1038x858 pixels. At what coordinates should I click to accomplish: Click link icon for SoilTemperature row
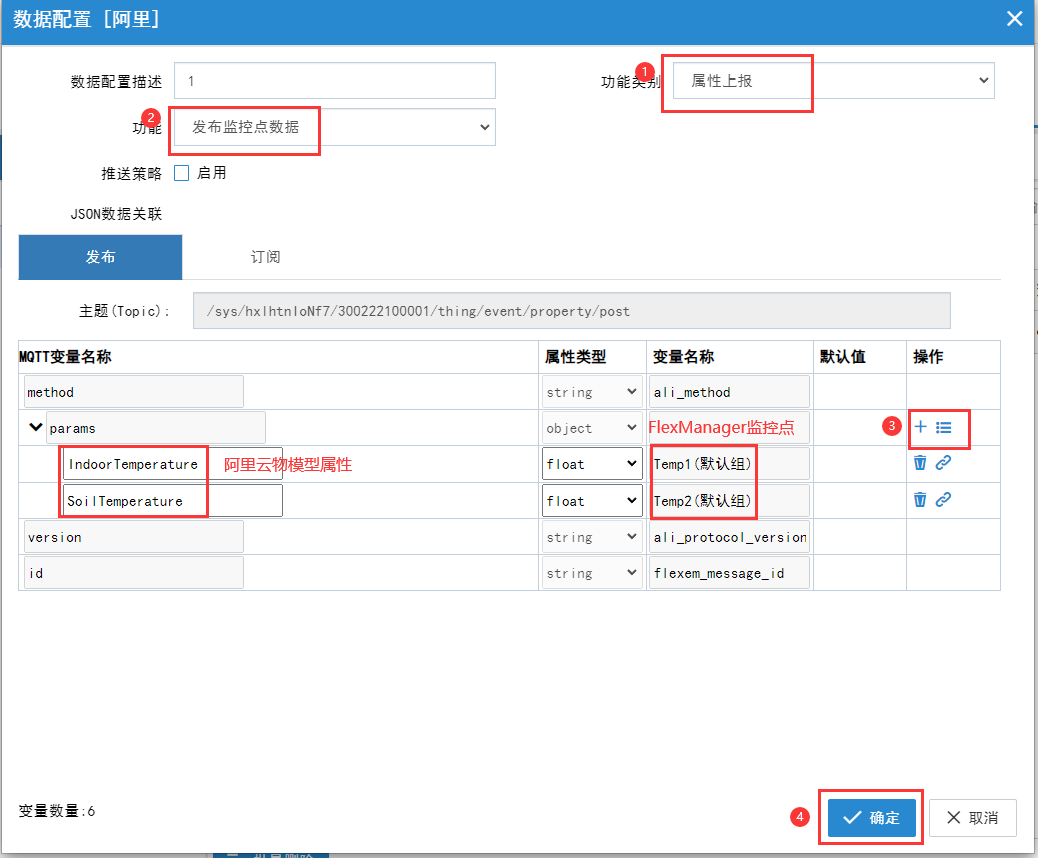[943, 500]
